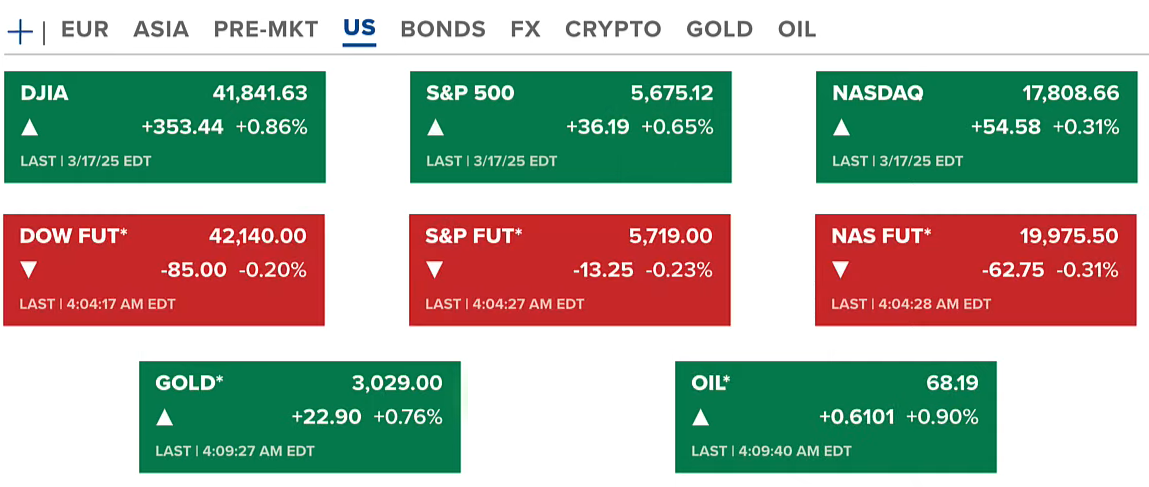Click the GOLD up arrow icon
Image resolution: width=1149 pixels, height=487 pixels.
pos(165,417)
